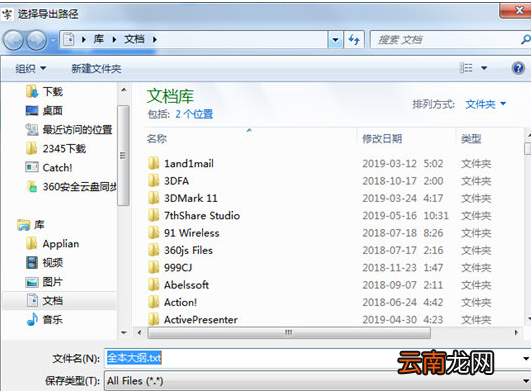Click the 3DFA folder icon
Screen dimensions: 531x391
click(153, 180)
